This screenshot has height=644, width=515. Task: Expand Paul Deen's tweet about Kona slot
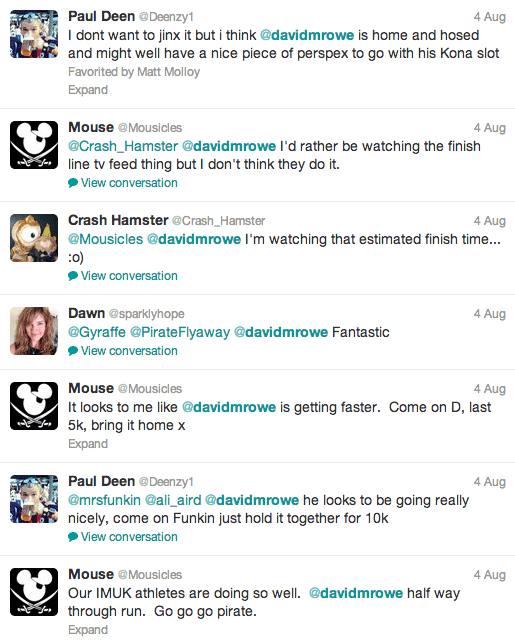pyautogui.click(x=88, y=90)
